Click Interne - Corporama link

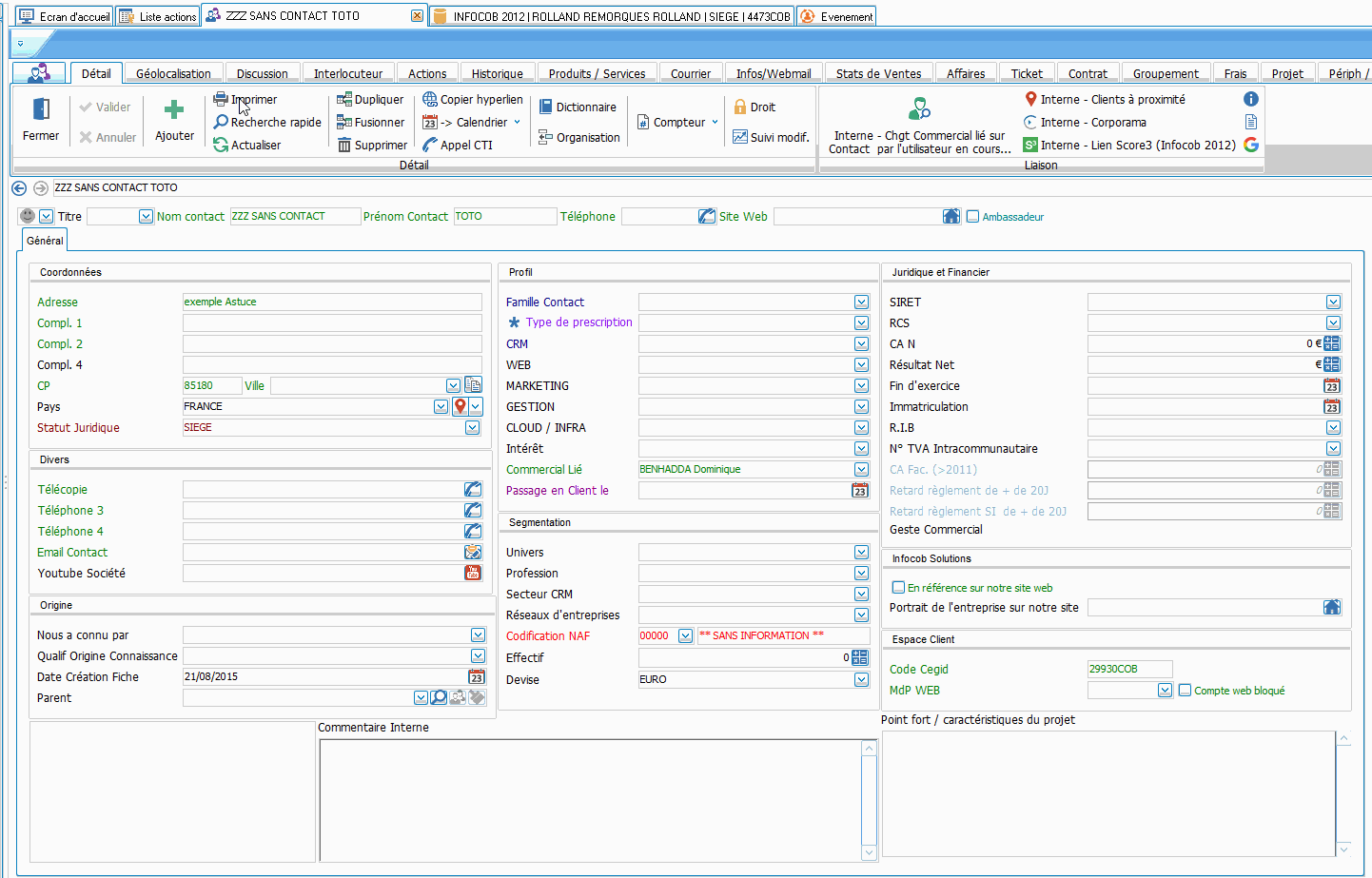[x=1092, y=122]
